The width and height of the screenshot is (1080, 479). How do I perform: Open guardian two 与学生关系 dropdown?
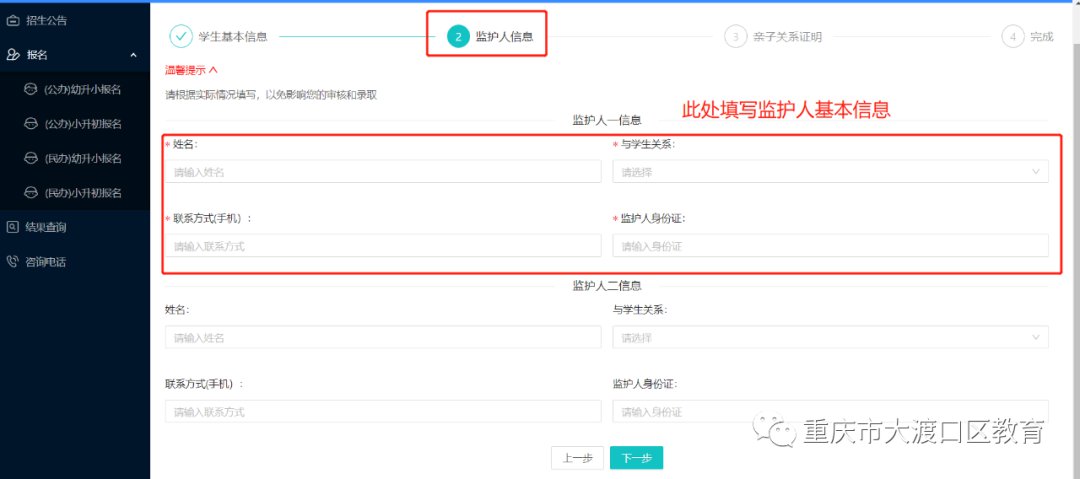830,337
